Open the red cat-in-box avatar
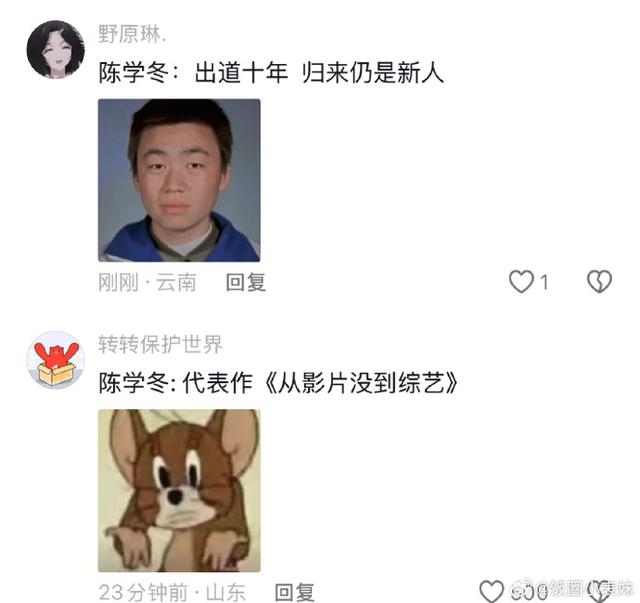Image resolution: width=640 pixels, height=603 pixels. click(56, 360)
